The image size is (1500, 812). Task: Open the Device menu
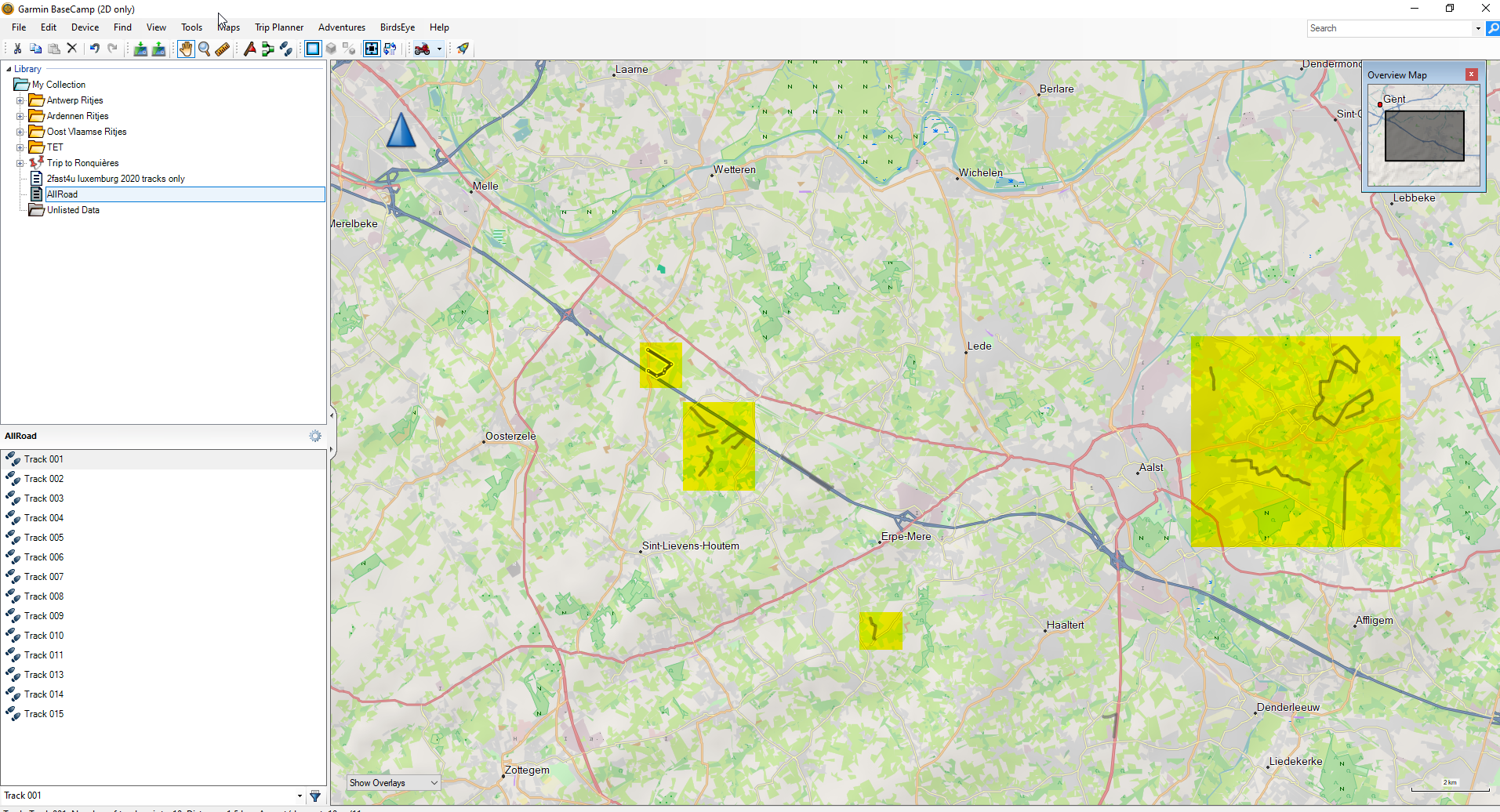click(x=85, y=27)
